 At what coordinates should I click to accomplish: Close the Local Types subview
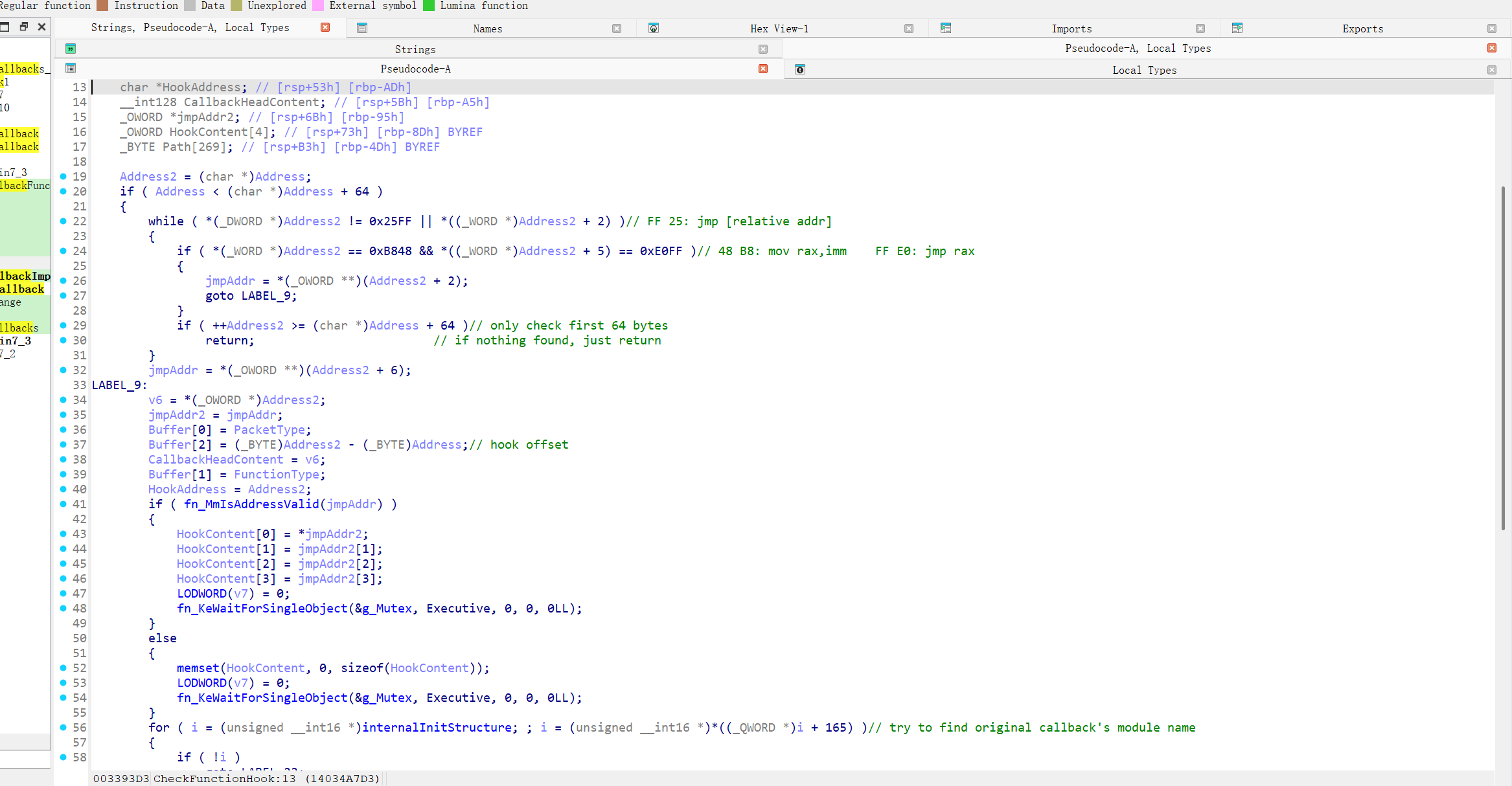[1492, 70]
